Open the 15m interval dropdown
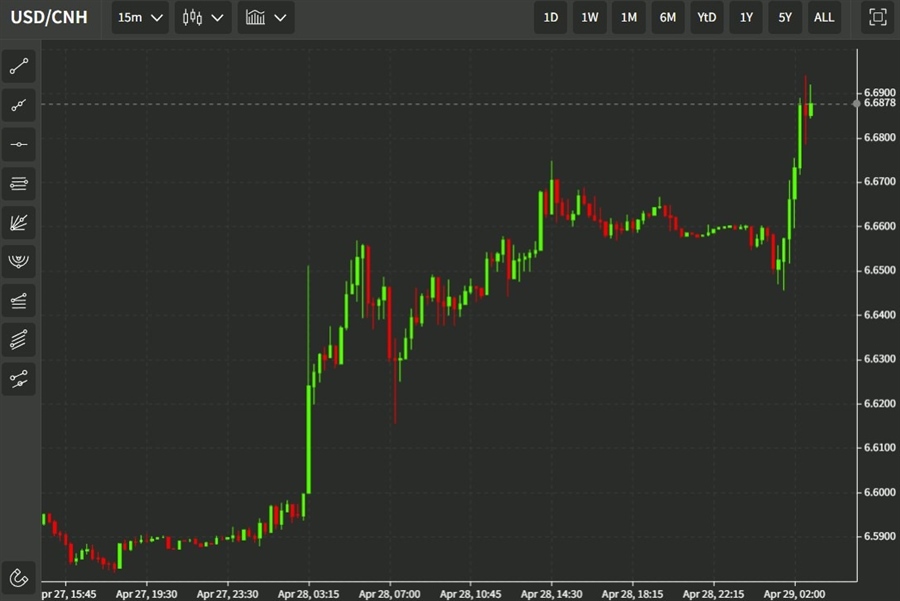The height and width of the screenshot is (601, 900). (140, 17)
